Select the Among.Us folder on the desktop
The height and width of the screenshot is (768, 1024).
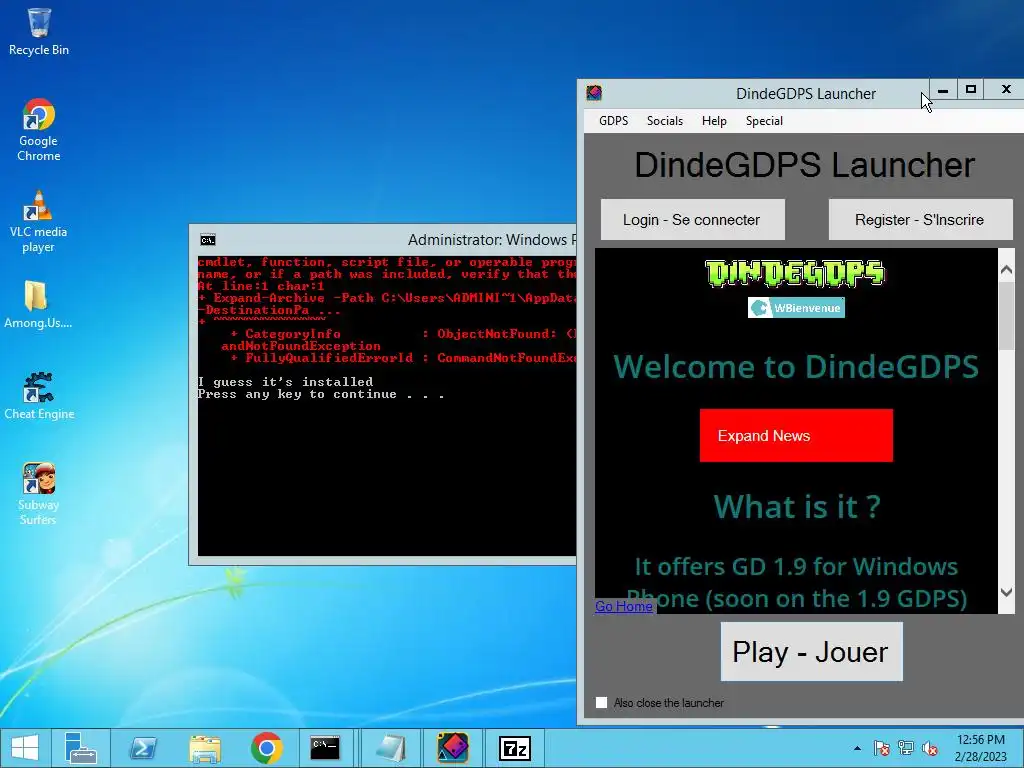(38, 304)
